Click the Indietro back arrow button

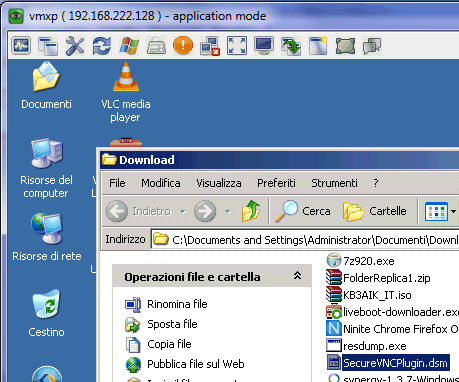(138, 211)
